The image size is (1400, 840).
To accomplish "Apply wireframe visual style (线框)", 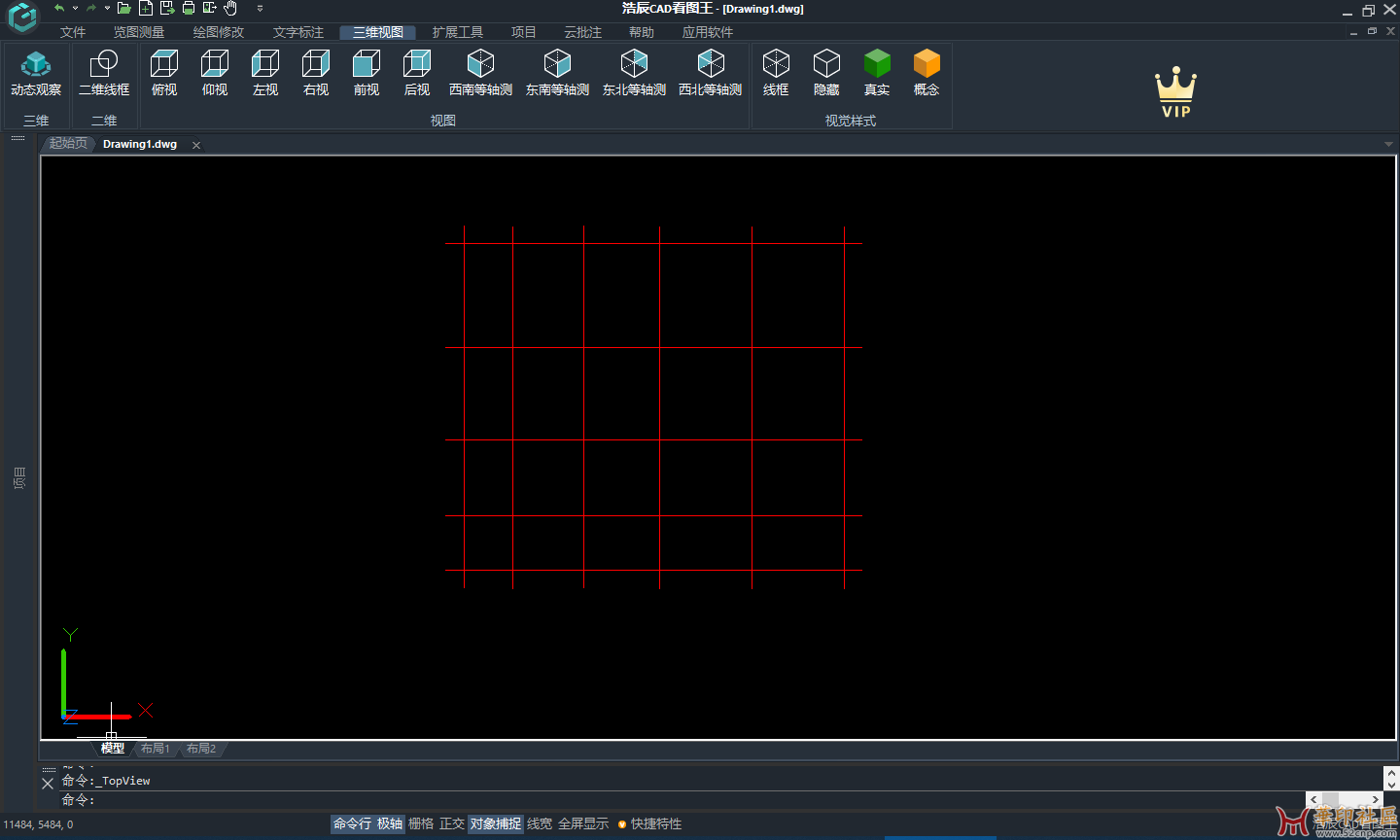I will 776,74.
